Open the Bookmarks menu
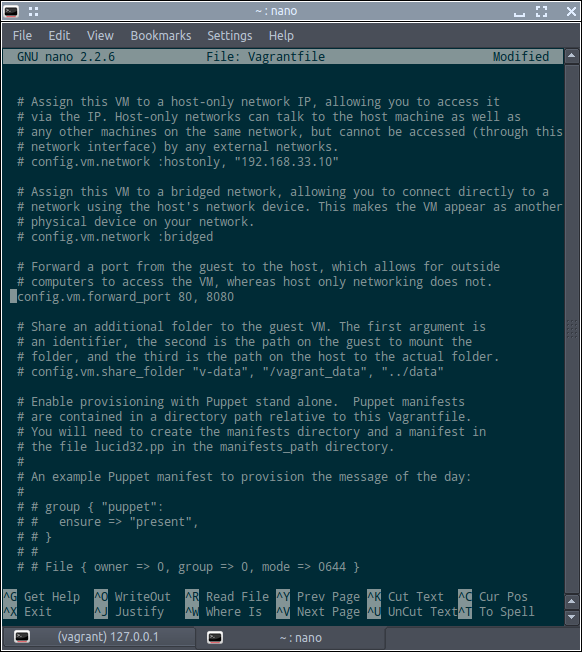The height and width of the screenshot is (652, 582). (161, 36)
